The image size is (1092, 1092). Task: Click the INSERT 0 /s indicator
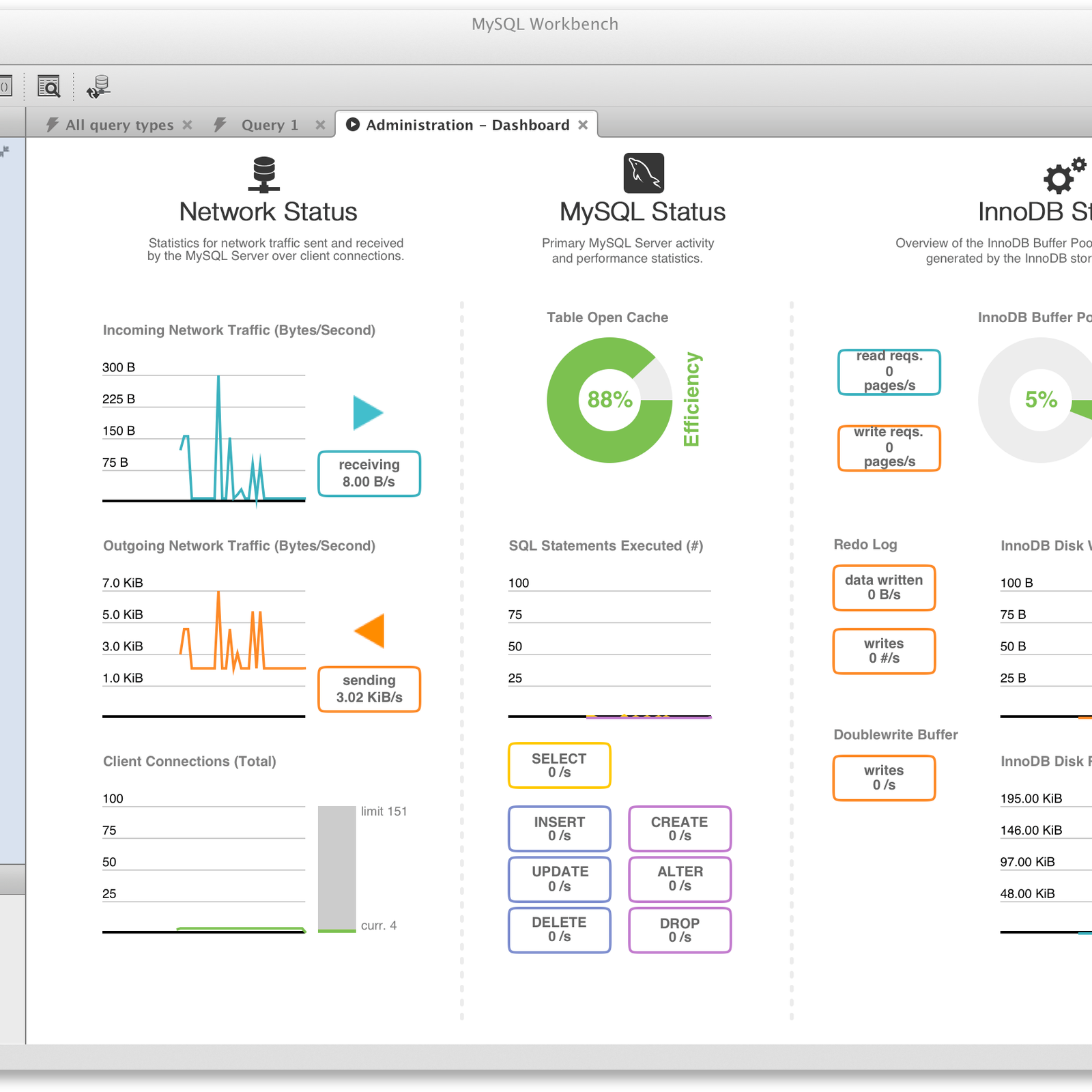coord(560,829)
